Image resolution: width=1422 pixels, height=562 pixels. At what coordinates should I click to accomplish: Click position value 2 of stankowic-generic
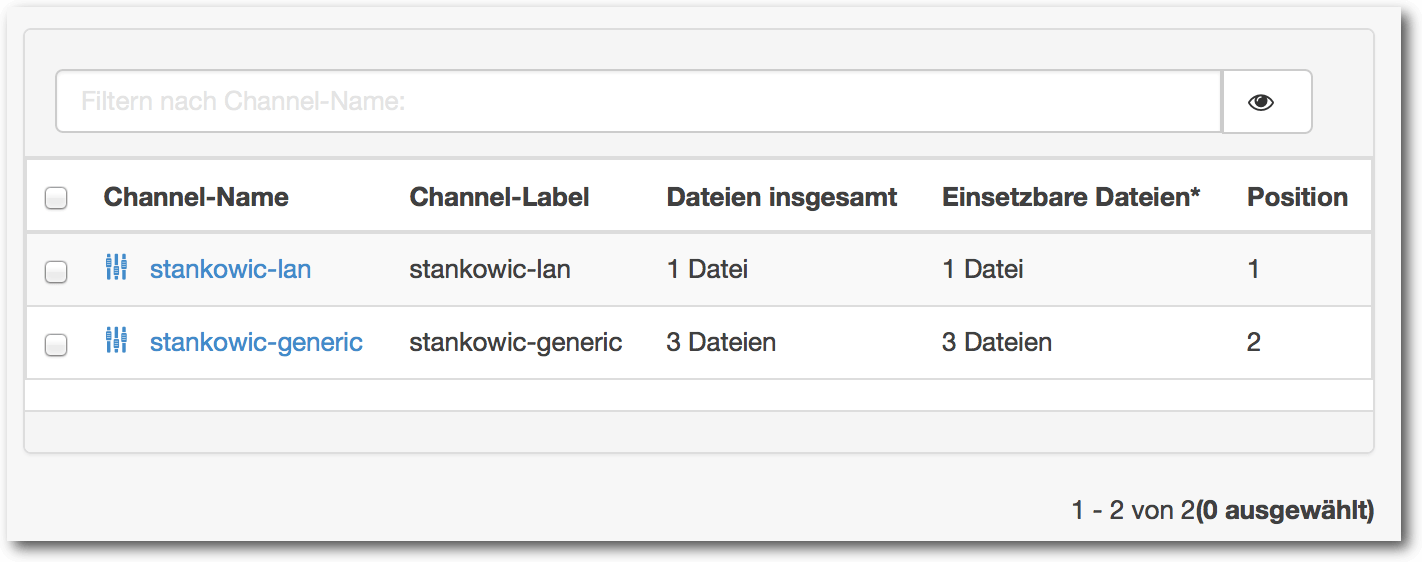pyautogui.click(x=1254, y=342)
